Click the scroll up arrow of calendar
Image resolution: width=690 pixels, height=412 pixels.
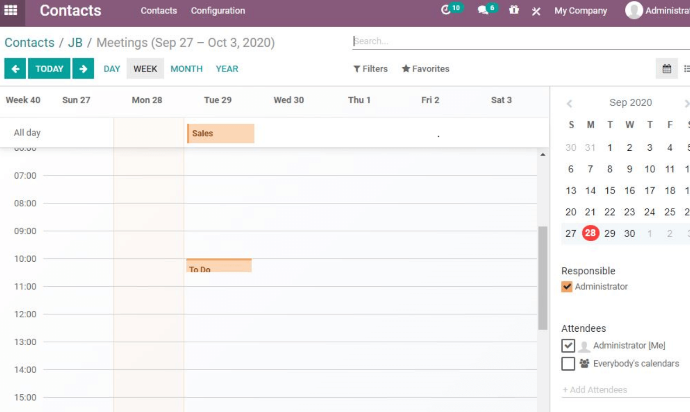tap(543, 154)
